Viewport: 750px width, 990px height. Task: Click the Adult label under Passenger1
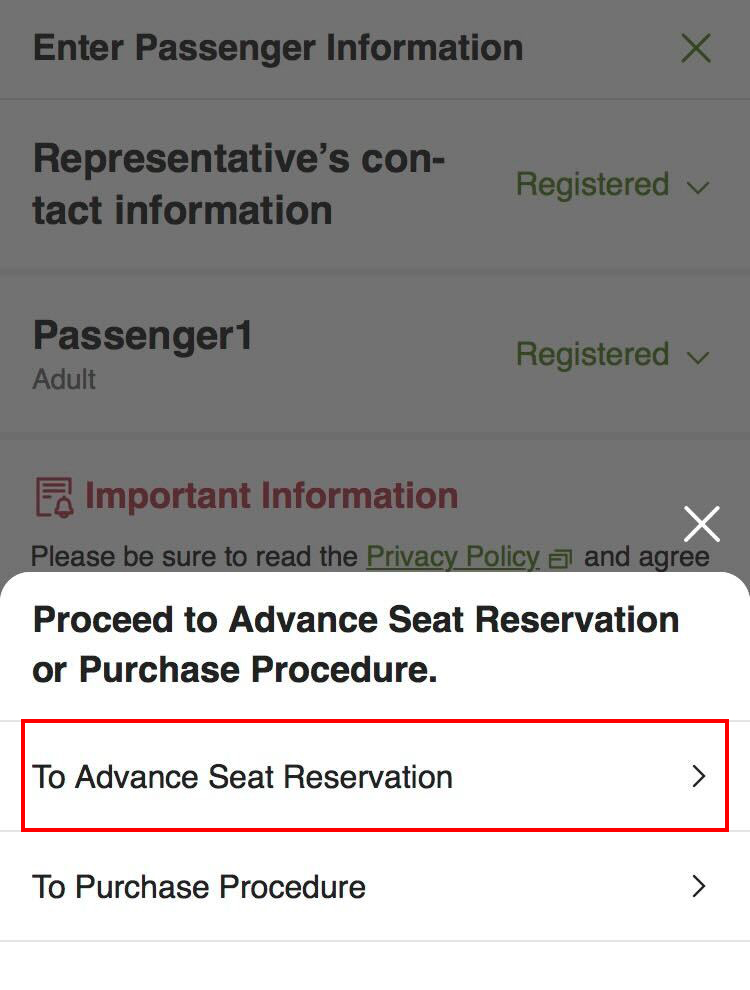coord(64,380)
